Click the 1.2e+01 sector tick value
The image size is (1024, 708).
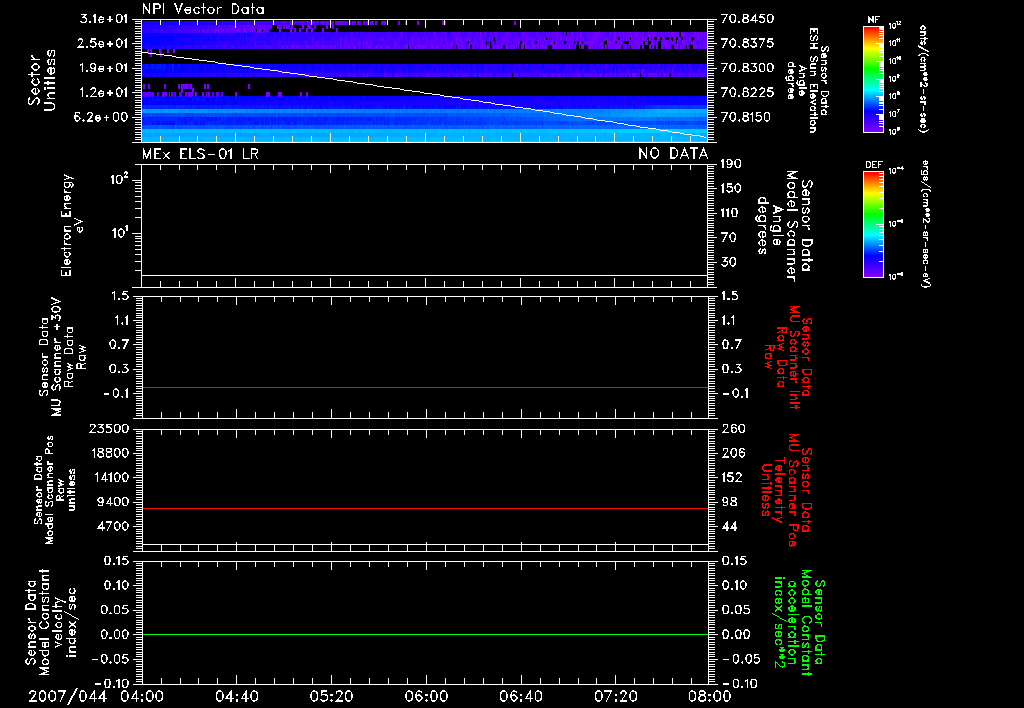point(104,93)
